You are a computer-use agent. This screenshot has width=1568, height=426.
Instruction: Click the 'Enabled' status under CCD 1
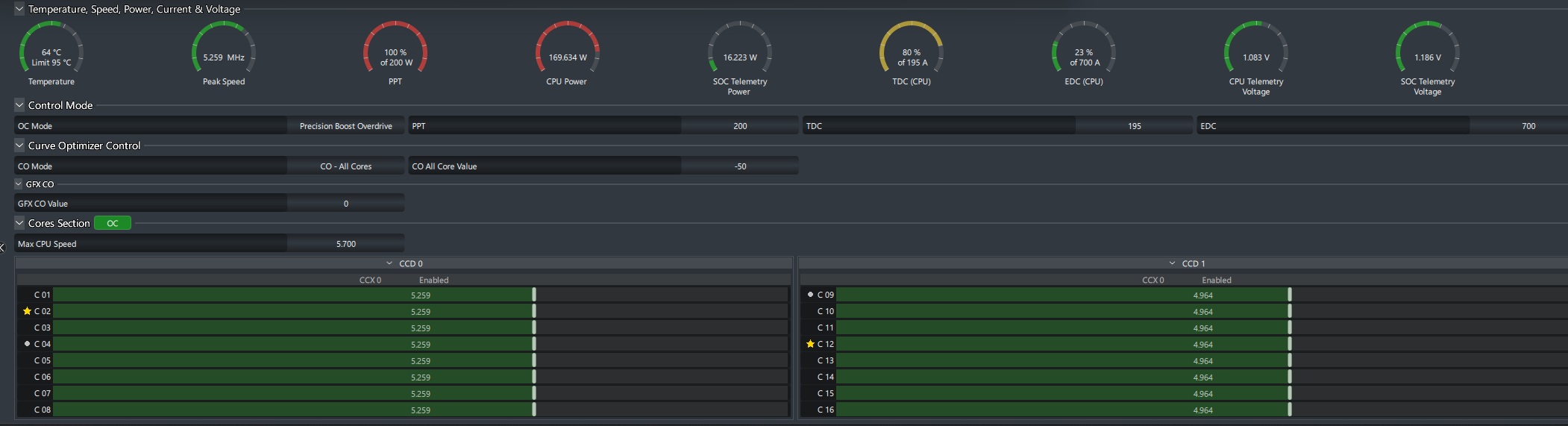(x=1217, y=280)
